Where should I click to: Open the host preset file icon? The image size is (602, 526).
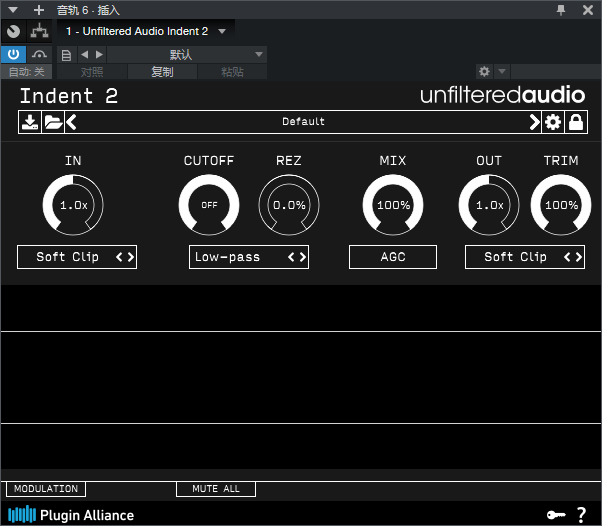[66, 55]
